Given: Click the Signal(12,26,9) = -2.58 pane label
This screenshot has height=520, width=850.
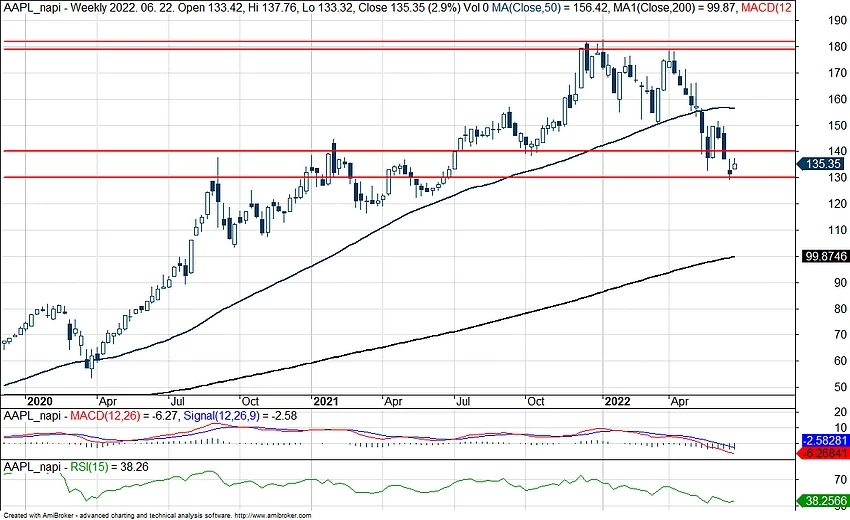Looking at the screenshot, I should click(x=240, y=416).
